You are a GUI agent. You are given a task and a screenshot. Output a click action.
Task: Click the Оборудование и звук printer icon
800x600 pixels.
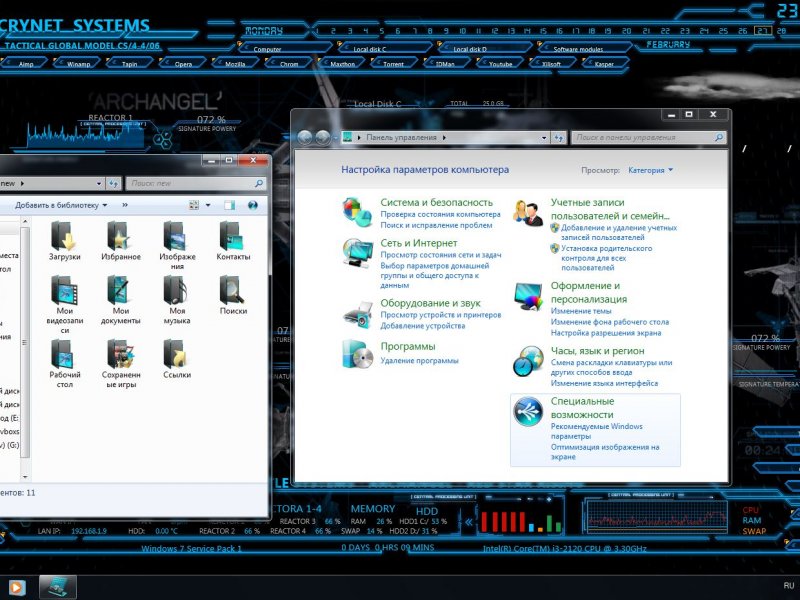[358, 314]
